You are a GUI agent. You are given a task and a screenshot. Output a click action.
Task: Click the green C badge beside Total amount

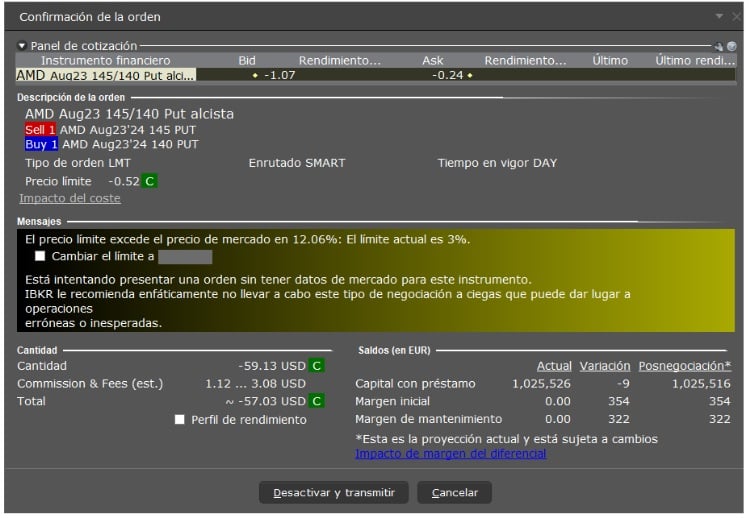(317, 401)
